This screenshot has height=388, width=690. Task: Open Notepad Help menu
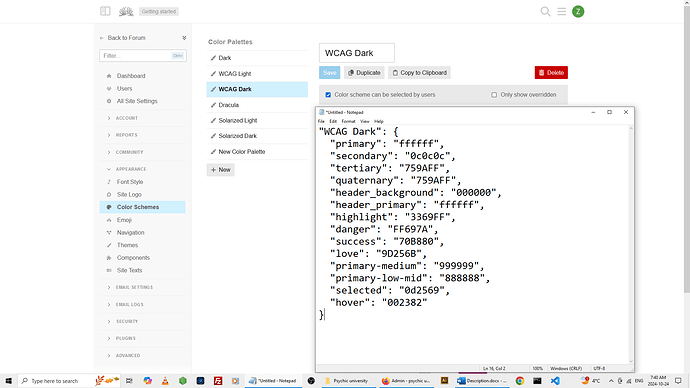(x=379, y=121)
